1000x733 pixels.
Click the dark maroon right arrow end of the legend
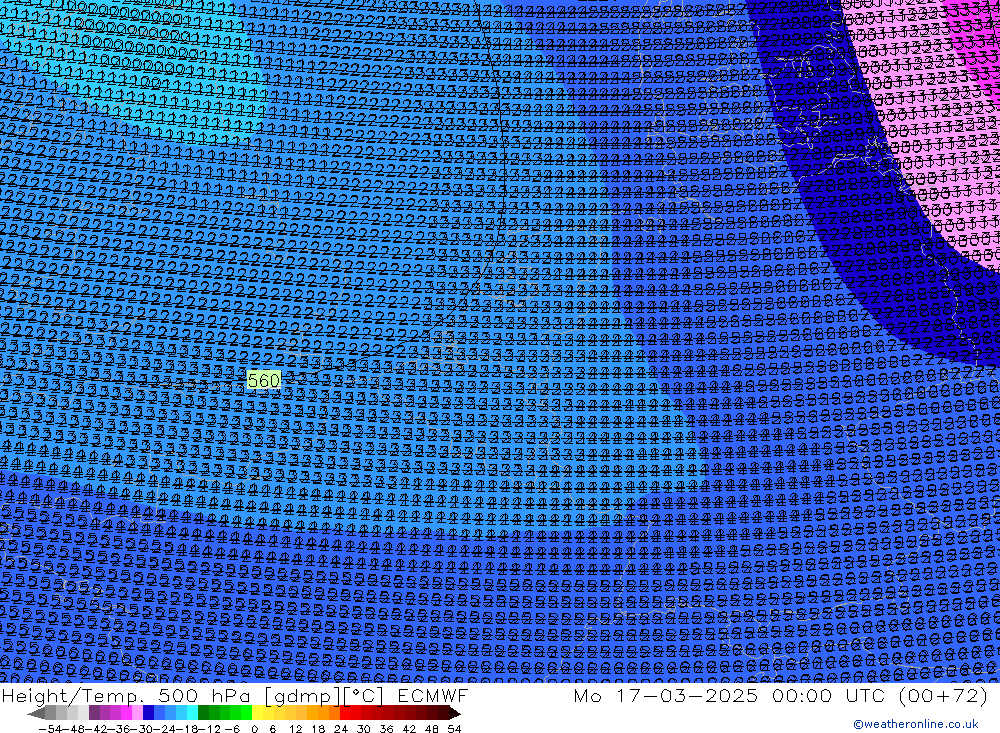click(x=455, y=713)
